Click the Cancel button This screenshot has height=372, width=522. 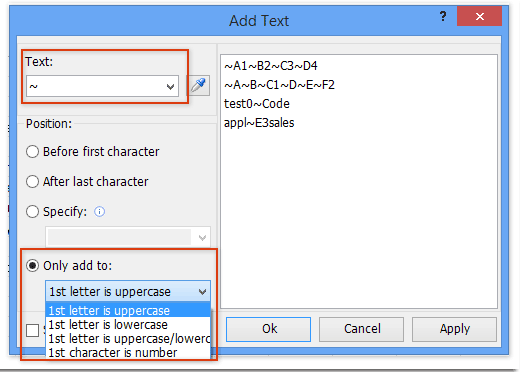pyautogui.click(x=361, y=329)
